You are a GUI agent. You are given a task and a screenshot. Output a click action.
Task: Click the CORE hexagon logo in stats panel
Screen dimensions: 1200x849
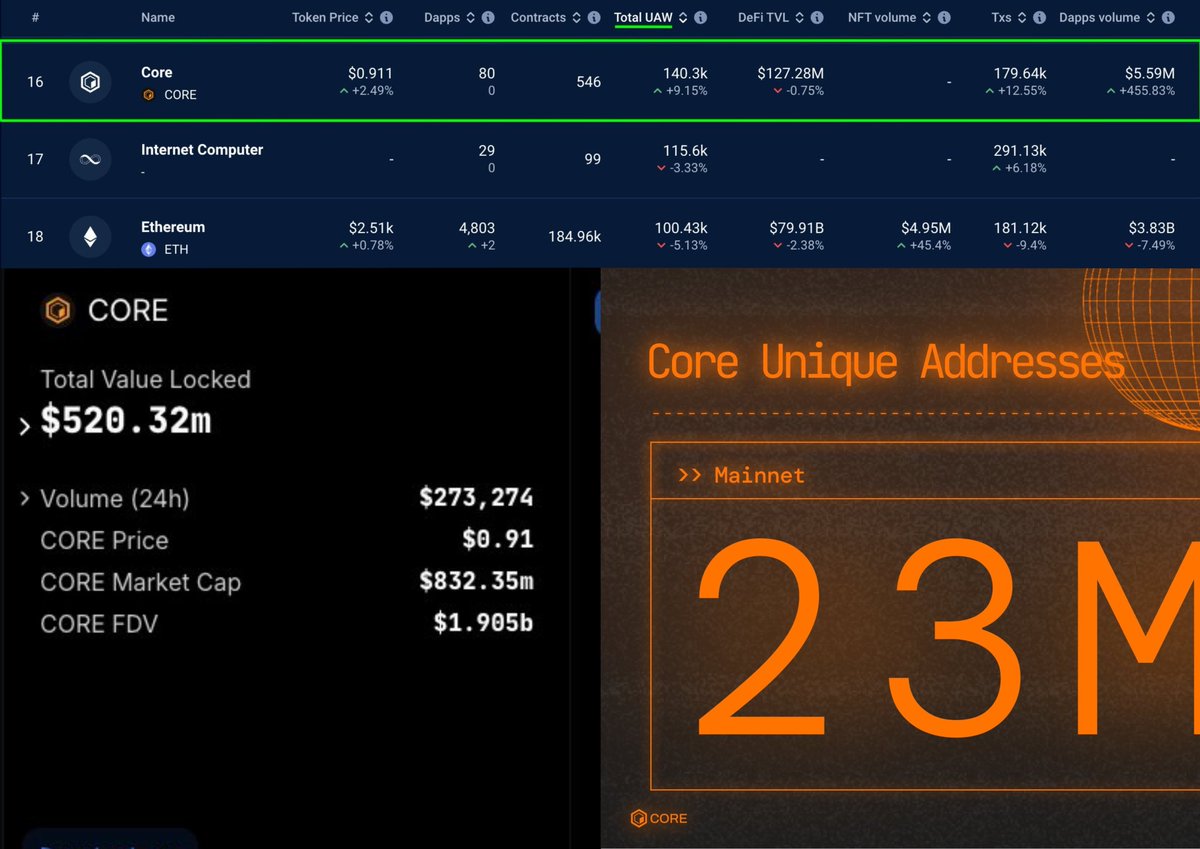[x=58, y=311]
